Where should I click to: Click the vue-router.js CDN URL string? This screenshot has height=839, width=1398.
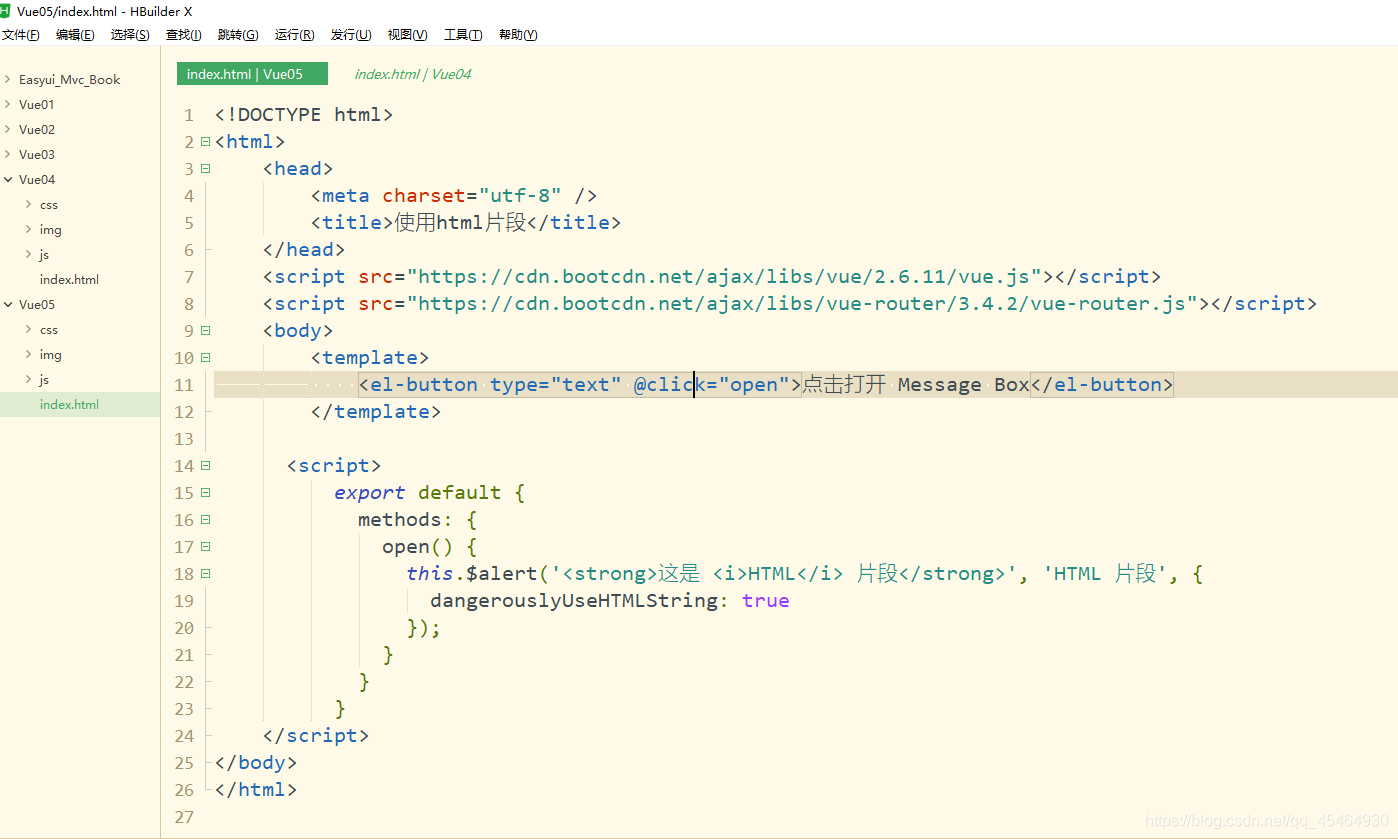click(802, 304)
